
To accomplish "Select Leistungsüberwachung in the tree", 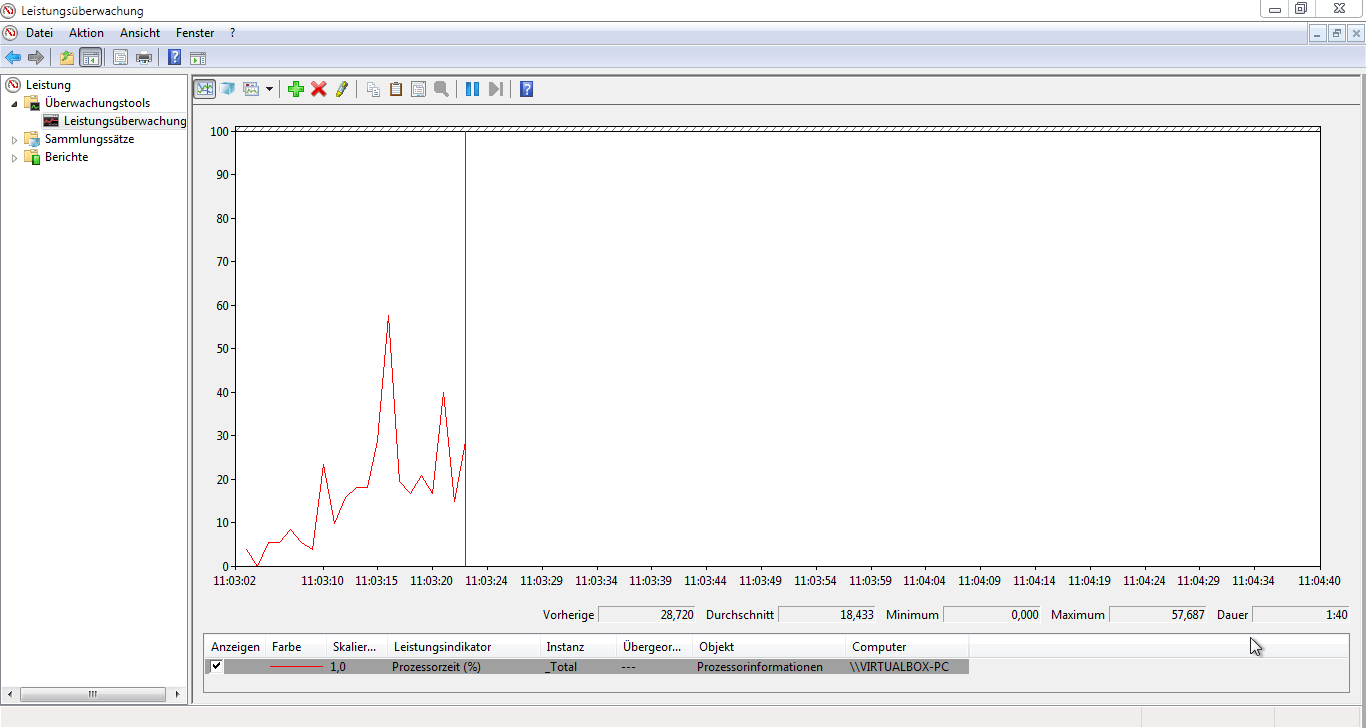I will 125,121.
